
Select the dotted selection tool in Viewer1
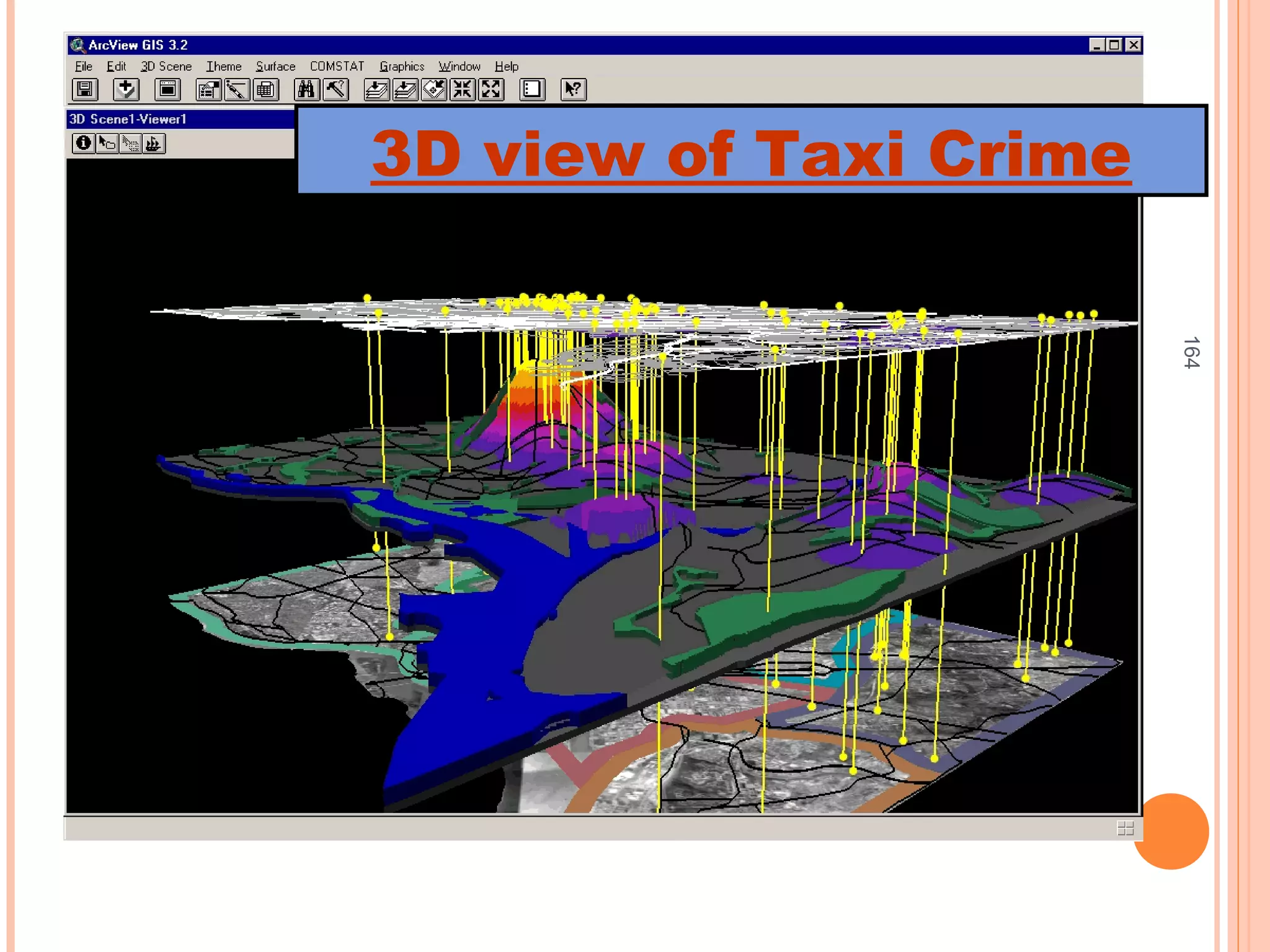click(130, 144)
